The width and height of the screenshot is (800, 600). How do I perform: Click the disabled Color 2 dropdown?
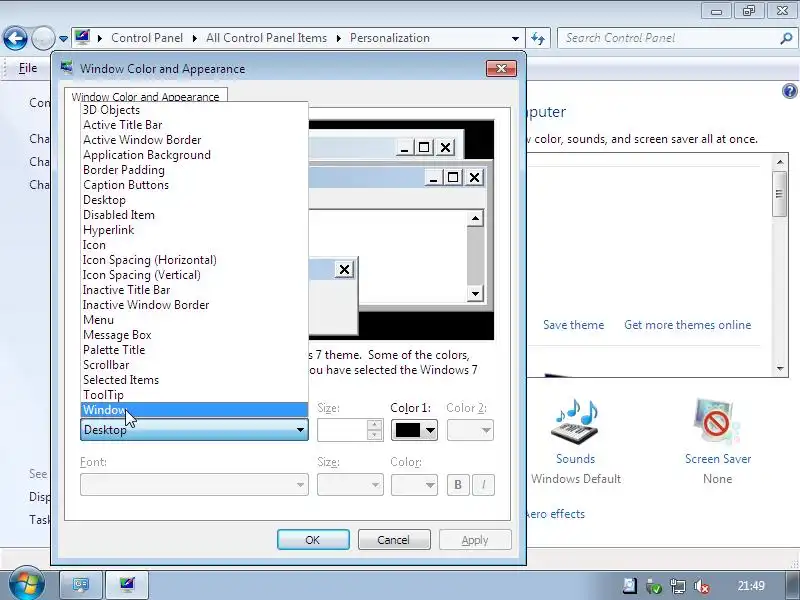click(x=470, y=430)
